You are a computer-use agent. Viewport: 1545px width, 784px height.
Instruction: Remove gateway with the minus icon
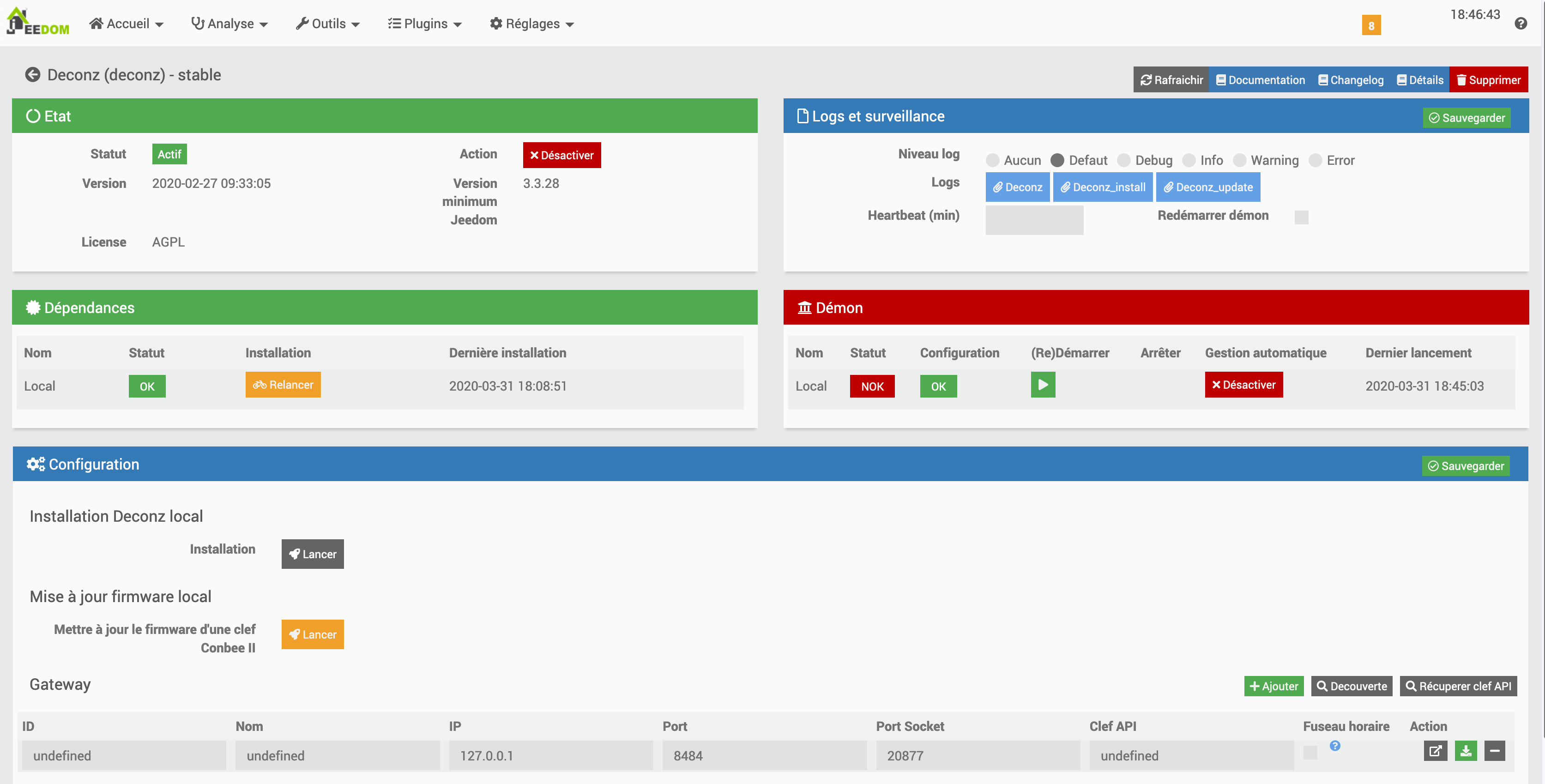[1495, 751]
